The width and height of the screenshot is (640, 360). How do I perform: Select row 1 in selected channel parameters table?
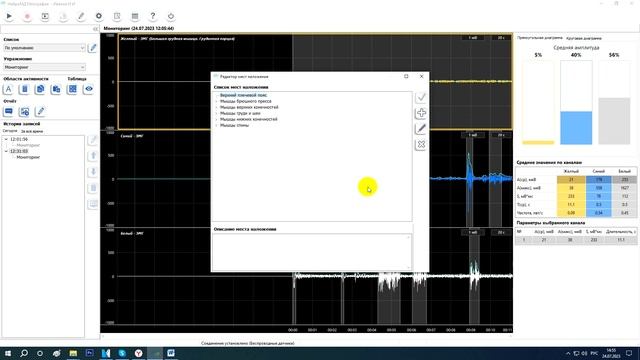point(576,240)
